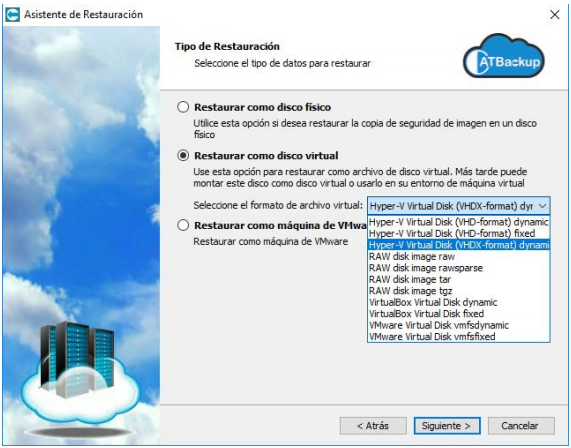
Task: Select RAW disk image rawsparse format
Action: (458, 268)
